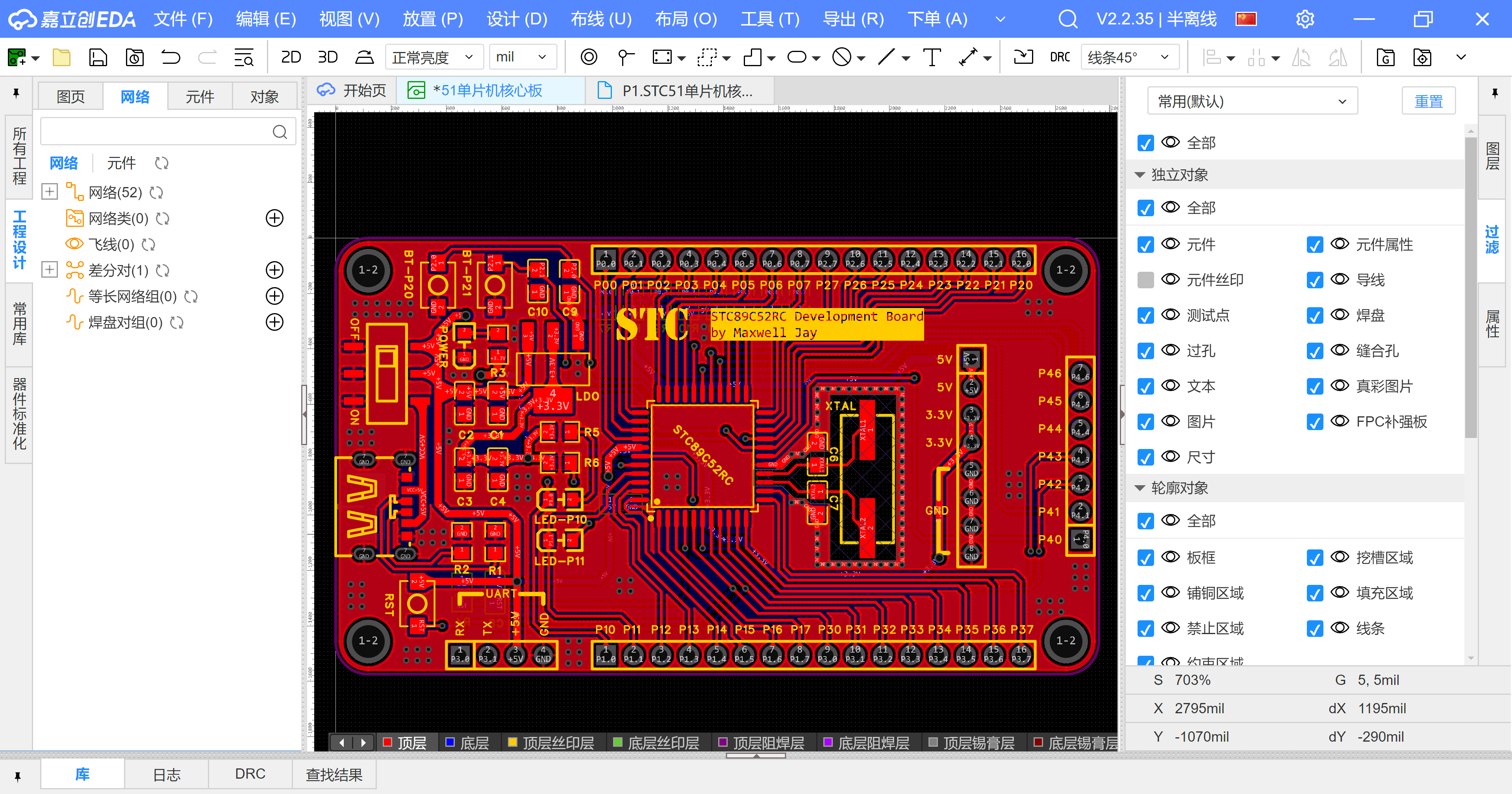Open the 布线 (U) menu
The width and height of the screenshot is (1512, 794).
[x=601, y=19]
